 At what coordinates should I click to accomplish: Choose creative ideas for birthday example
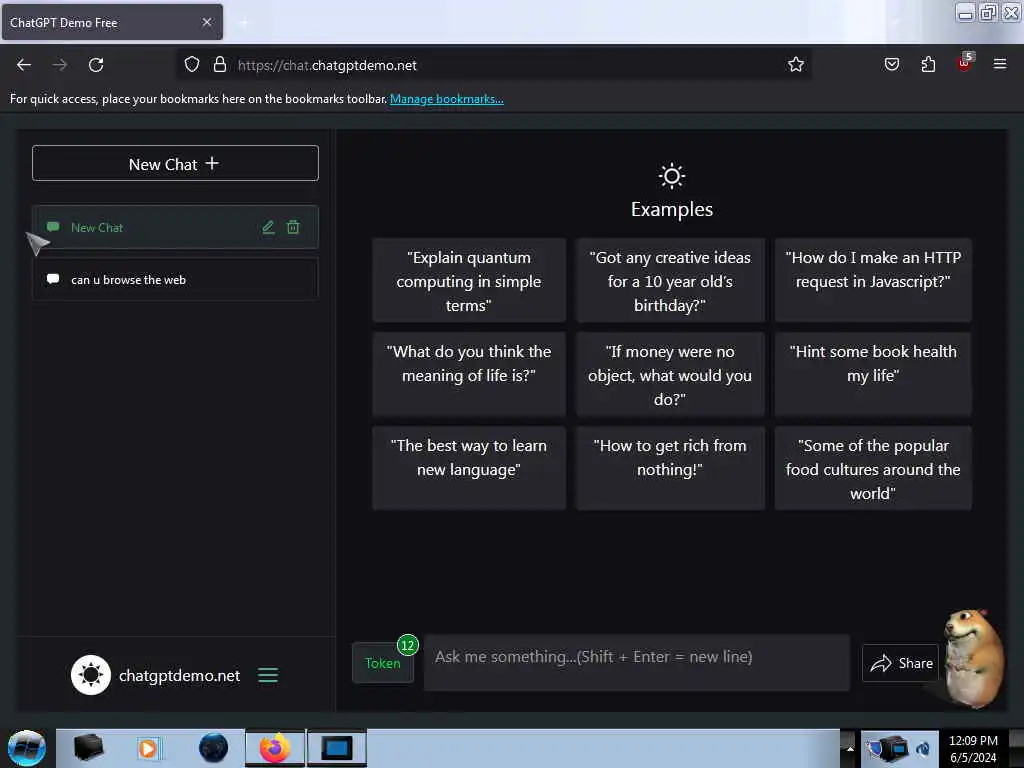pos(670,281)
